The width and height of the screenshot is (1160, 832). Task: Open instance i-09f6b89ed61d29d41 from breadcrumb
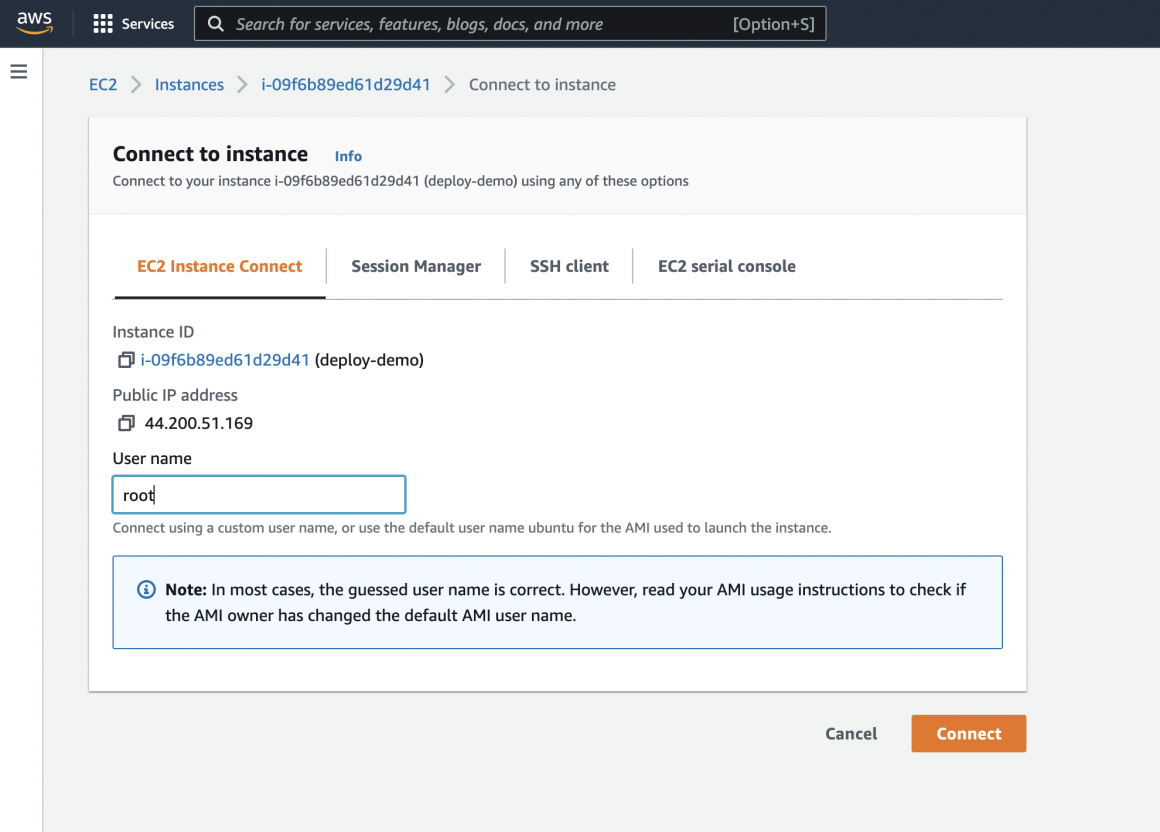pos(346,85)
